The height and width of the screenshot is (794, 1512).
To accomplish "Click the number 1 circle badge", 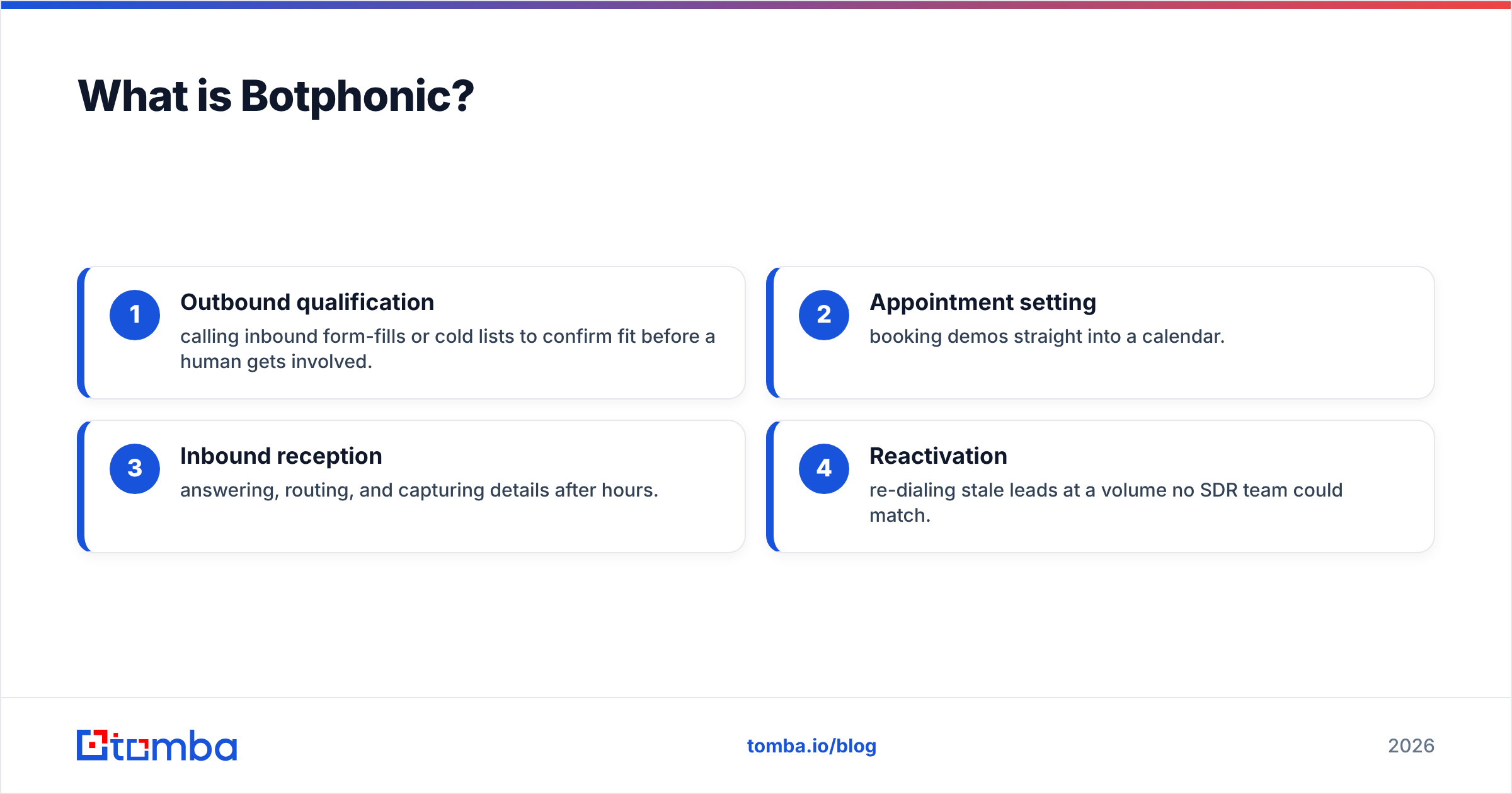I will click(135, 315).
